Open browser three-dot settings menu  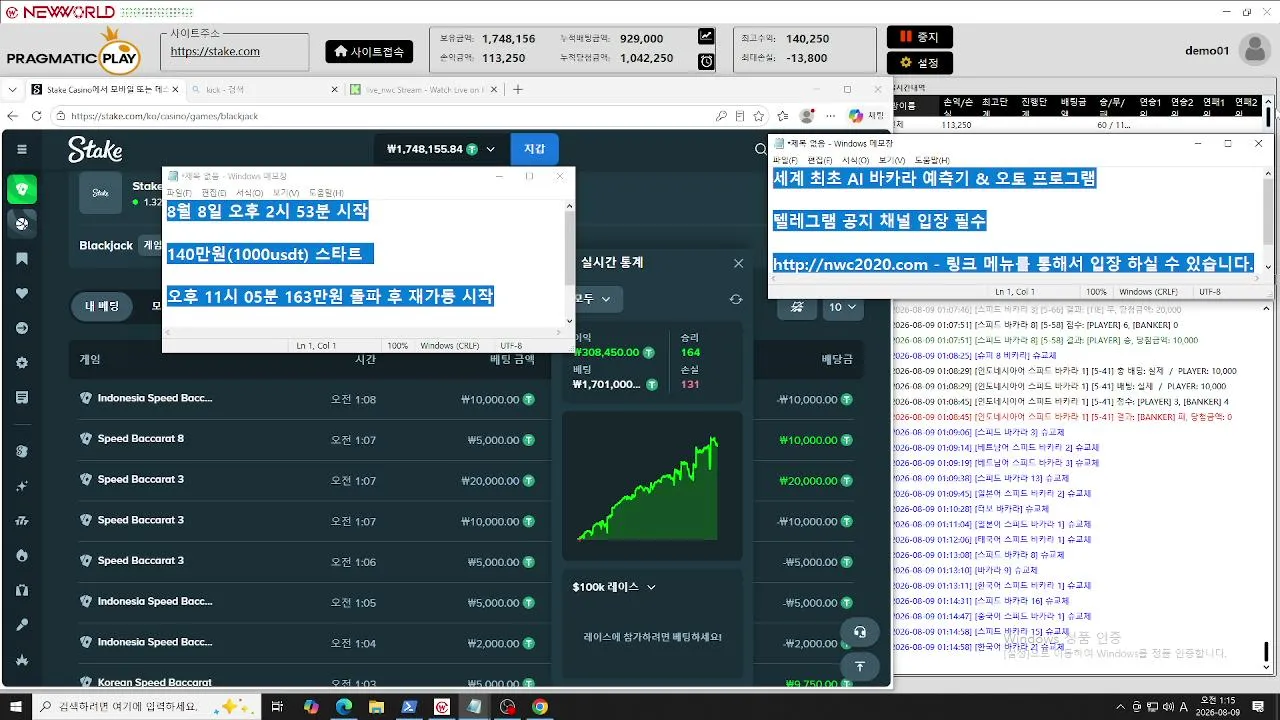pos(830,116)
